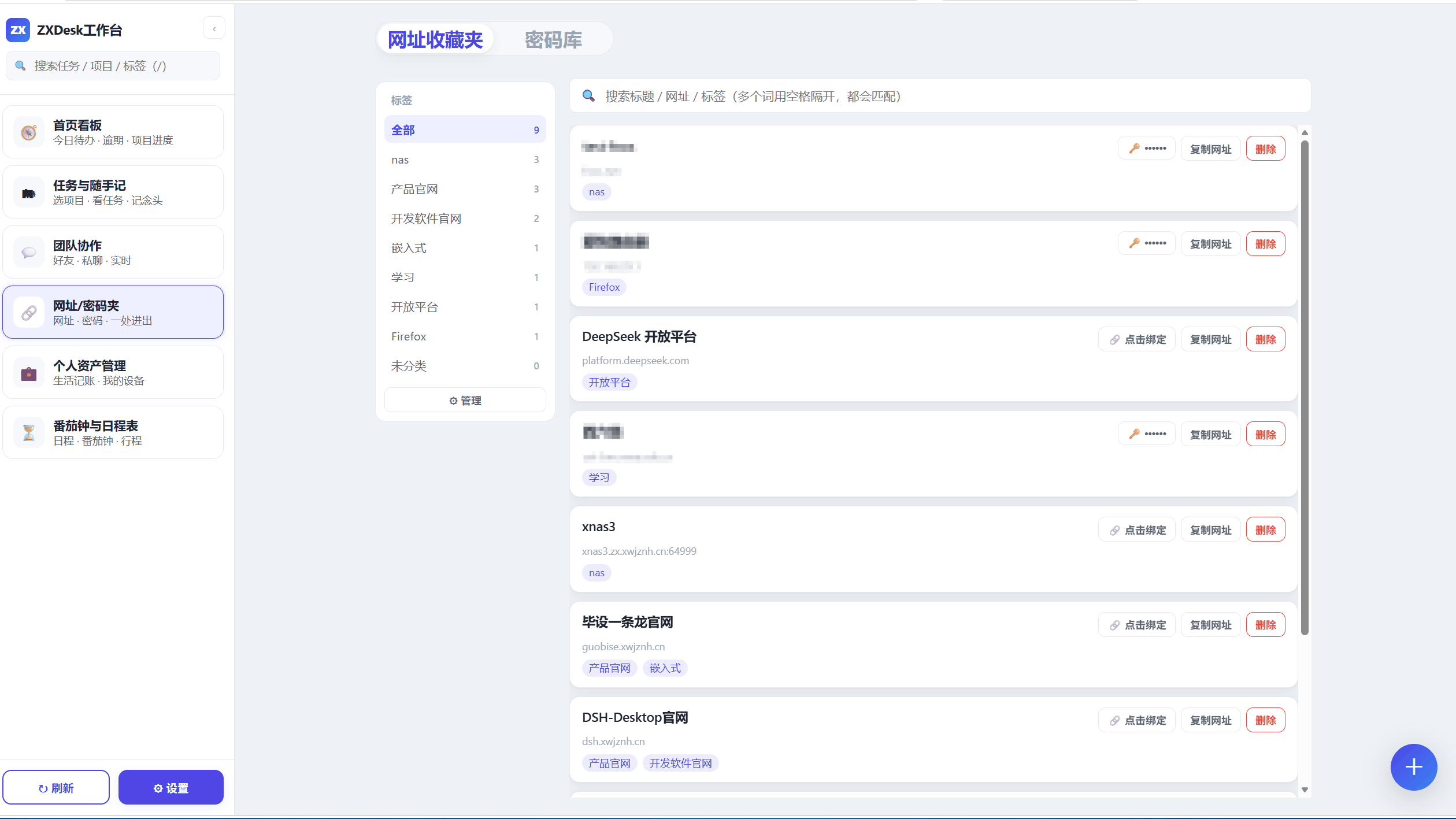Image resolution: width=1456 pixels, height=819 pixels.
Task: Click the 团队协作 chat bubble icon
Action: click(28, 253)
